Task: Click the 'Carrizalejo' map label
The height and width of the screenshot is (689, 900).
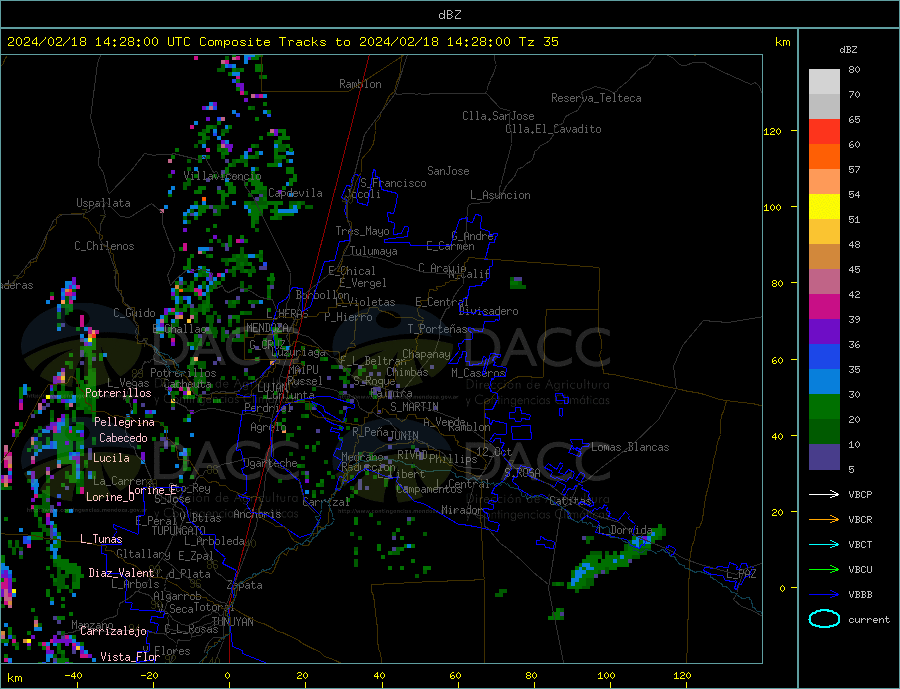Action: point(113,631)
